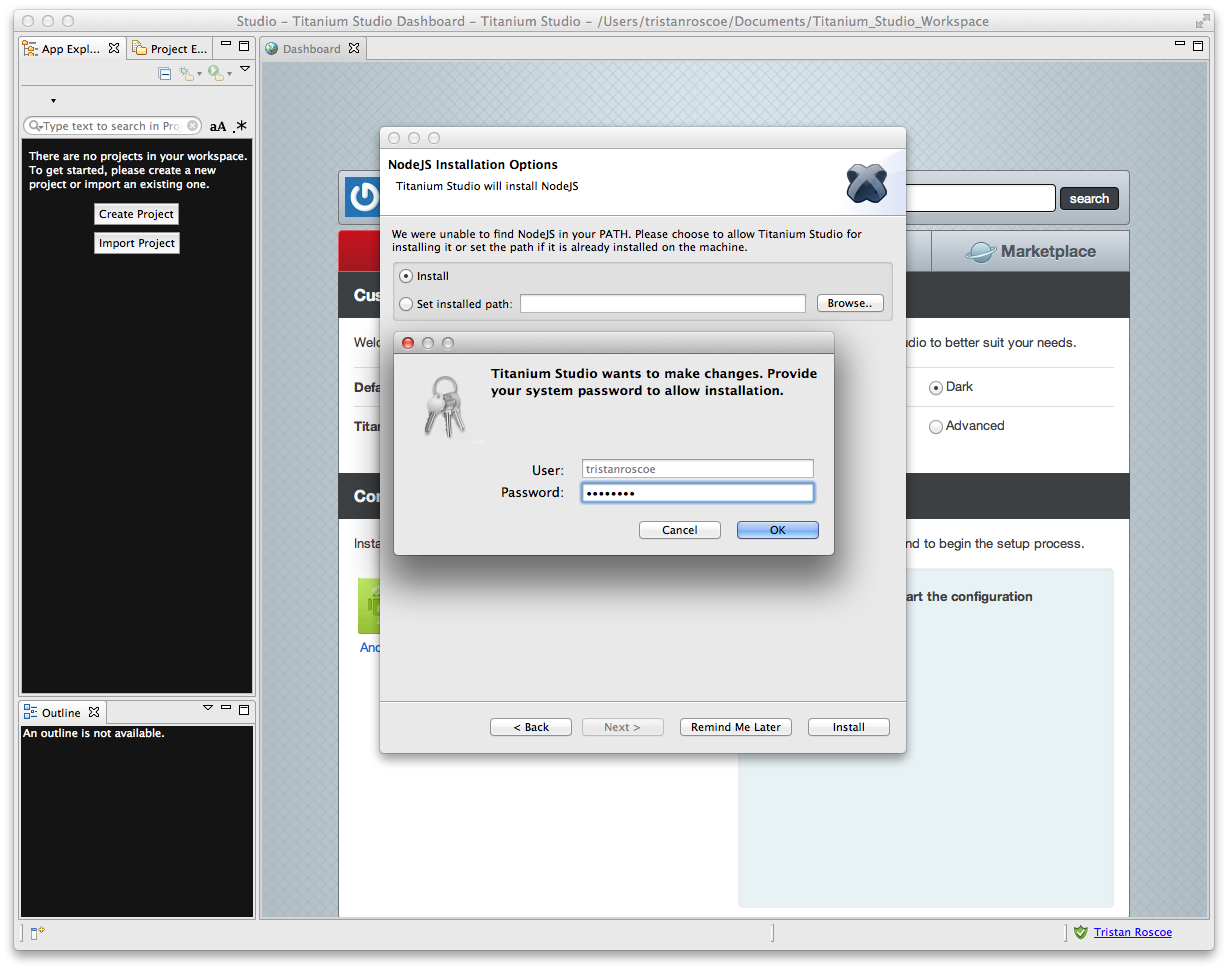Clear the App Explorer search field

(192, 126)
